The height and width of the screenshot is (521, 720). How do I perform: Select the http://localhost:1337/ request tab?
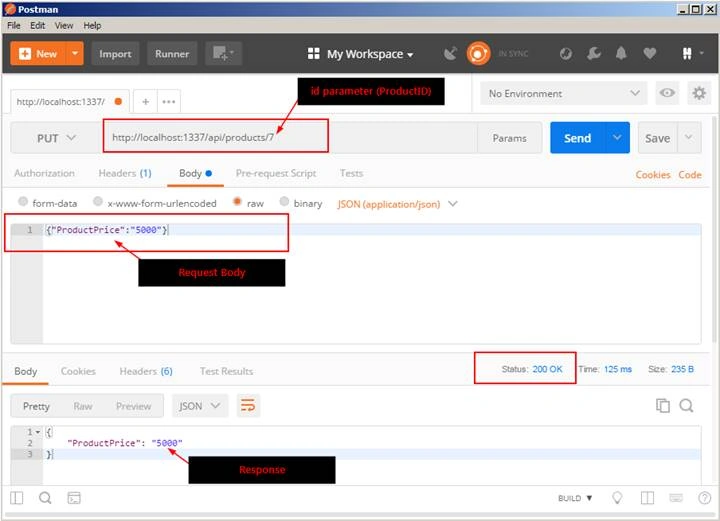[x=70, y=101]
